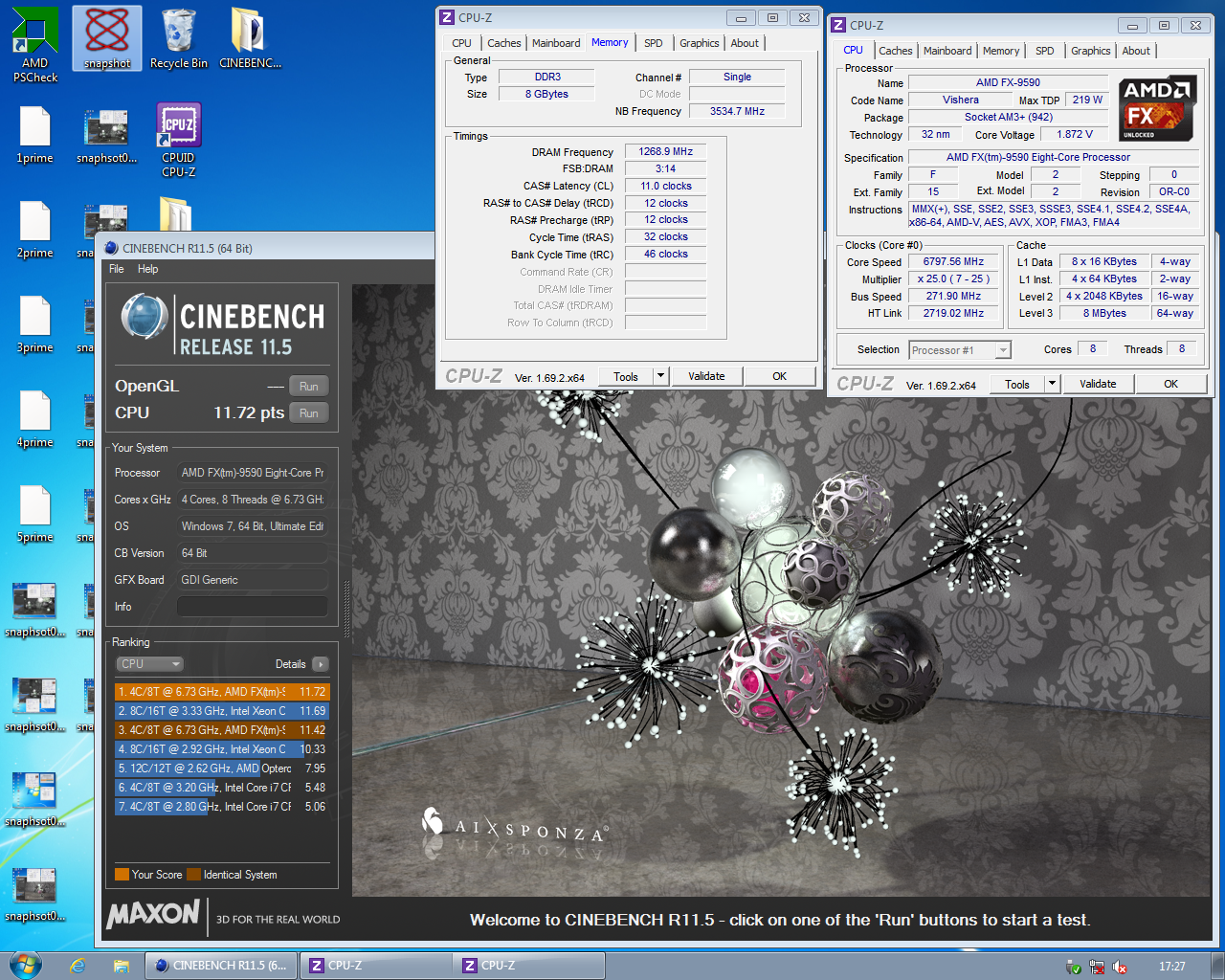Open the 2prime file icon
The height and width of the screenshot is (980, 1225).
click(x=35, y=230)
